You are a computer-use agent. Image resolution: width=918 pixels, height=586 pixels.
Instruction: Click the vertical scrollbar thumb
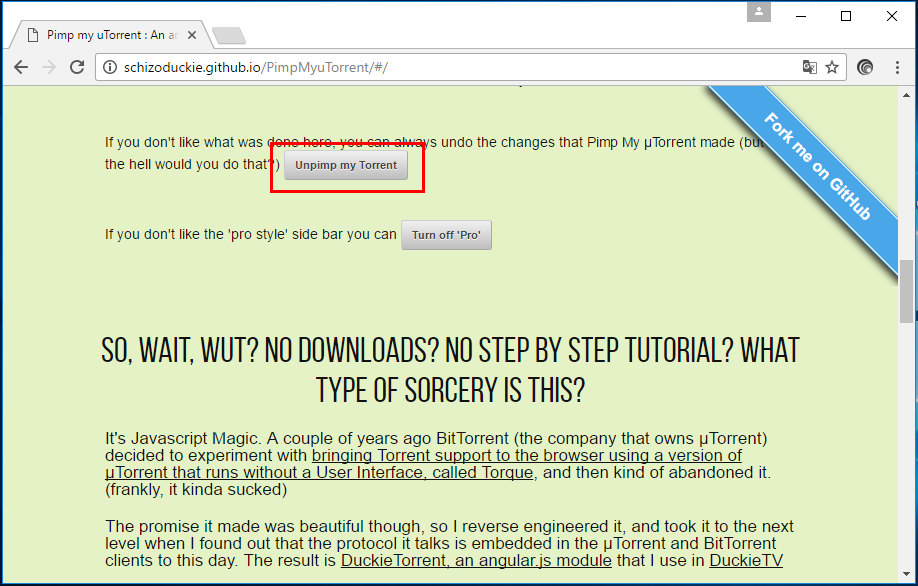pyautogui.click(x=906, y=291)
